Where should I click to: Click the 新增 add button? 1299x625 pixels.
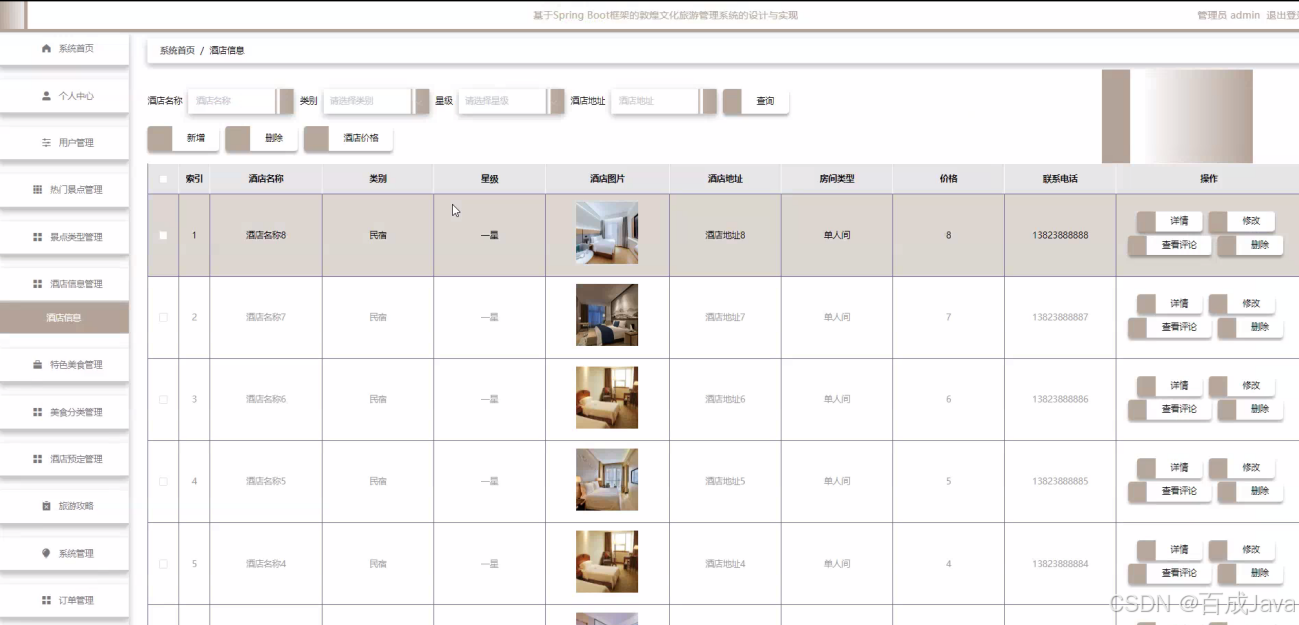click(x=184, y=138)
